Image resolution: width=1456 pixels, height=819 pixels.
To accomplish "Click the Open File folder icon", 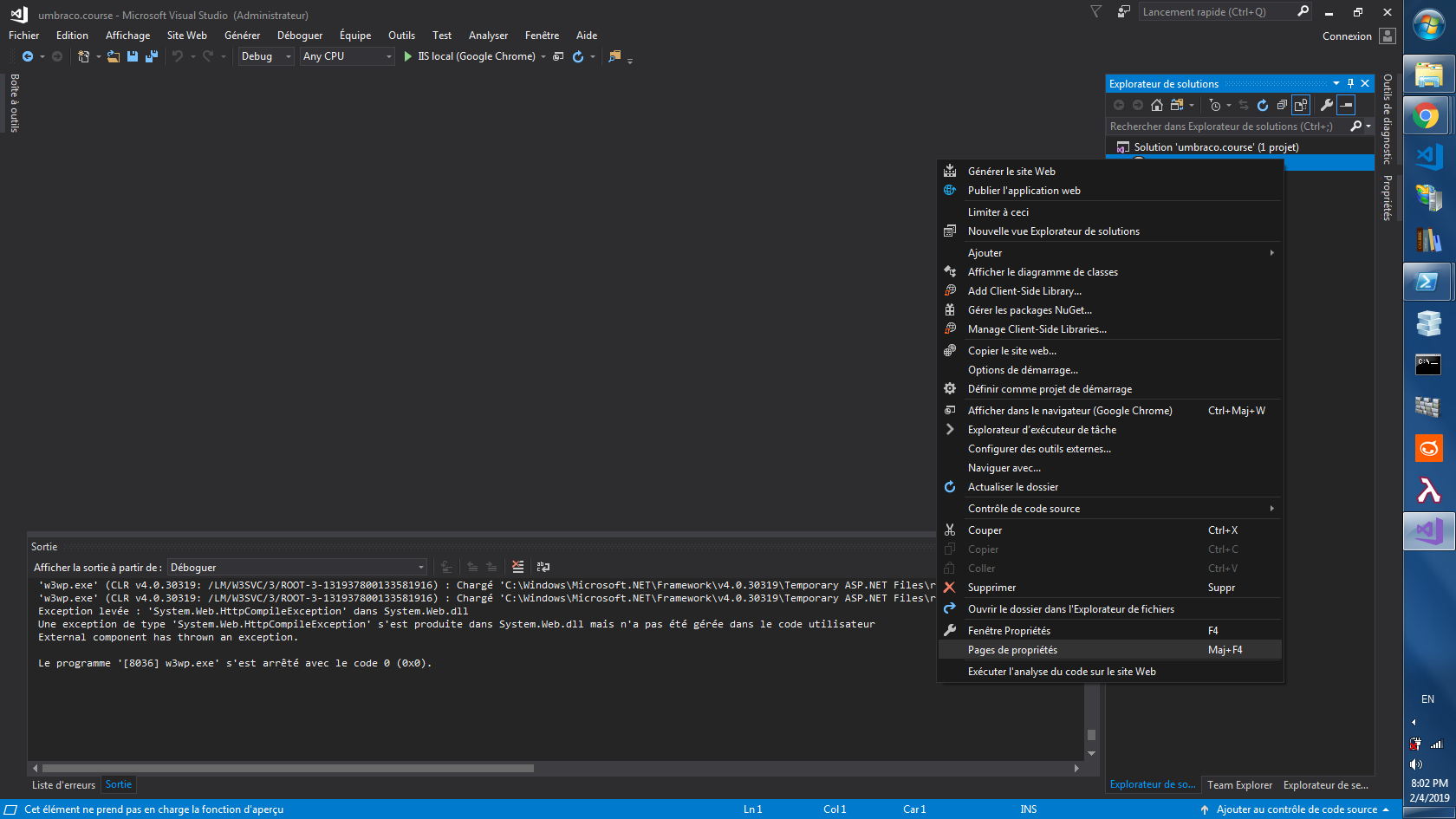I will tap(114, 56).
